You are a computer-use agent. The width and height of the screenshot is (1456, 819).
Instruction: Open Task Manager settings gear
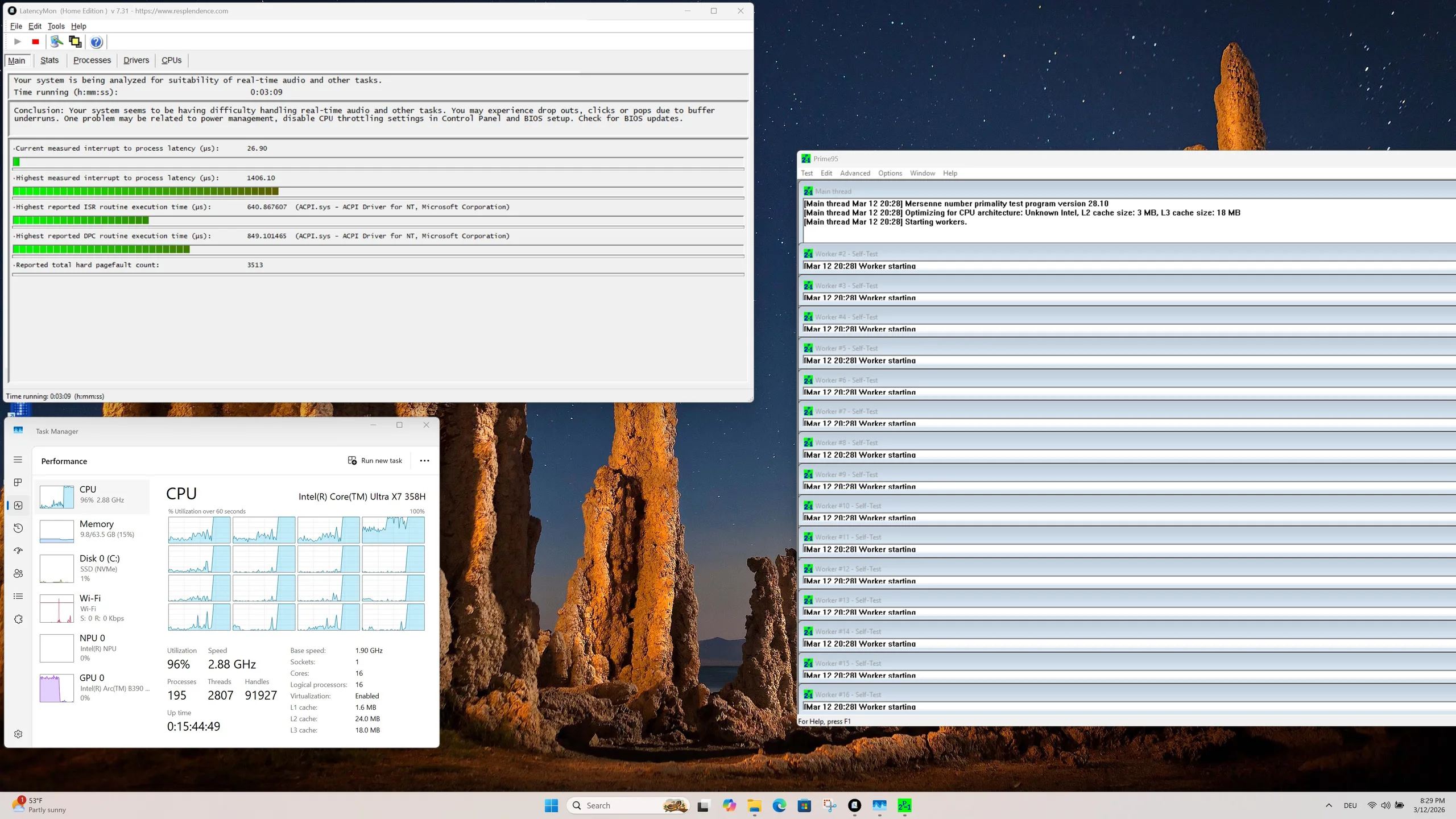pyautogui.click(x=18, y=734)
